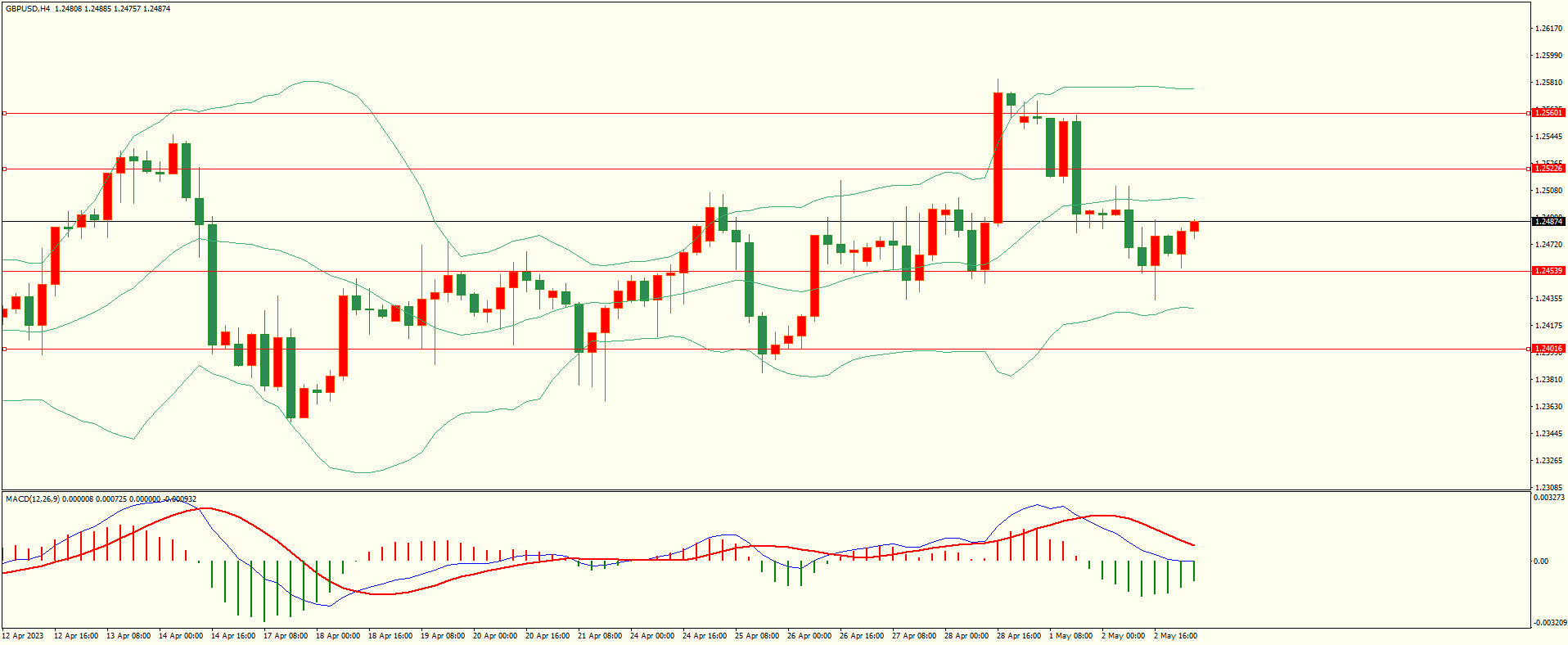Click the 18 Apr 00:00 time label
This screenshot has height=645, width=1568.
338,636
